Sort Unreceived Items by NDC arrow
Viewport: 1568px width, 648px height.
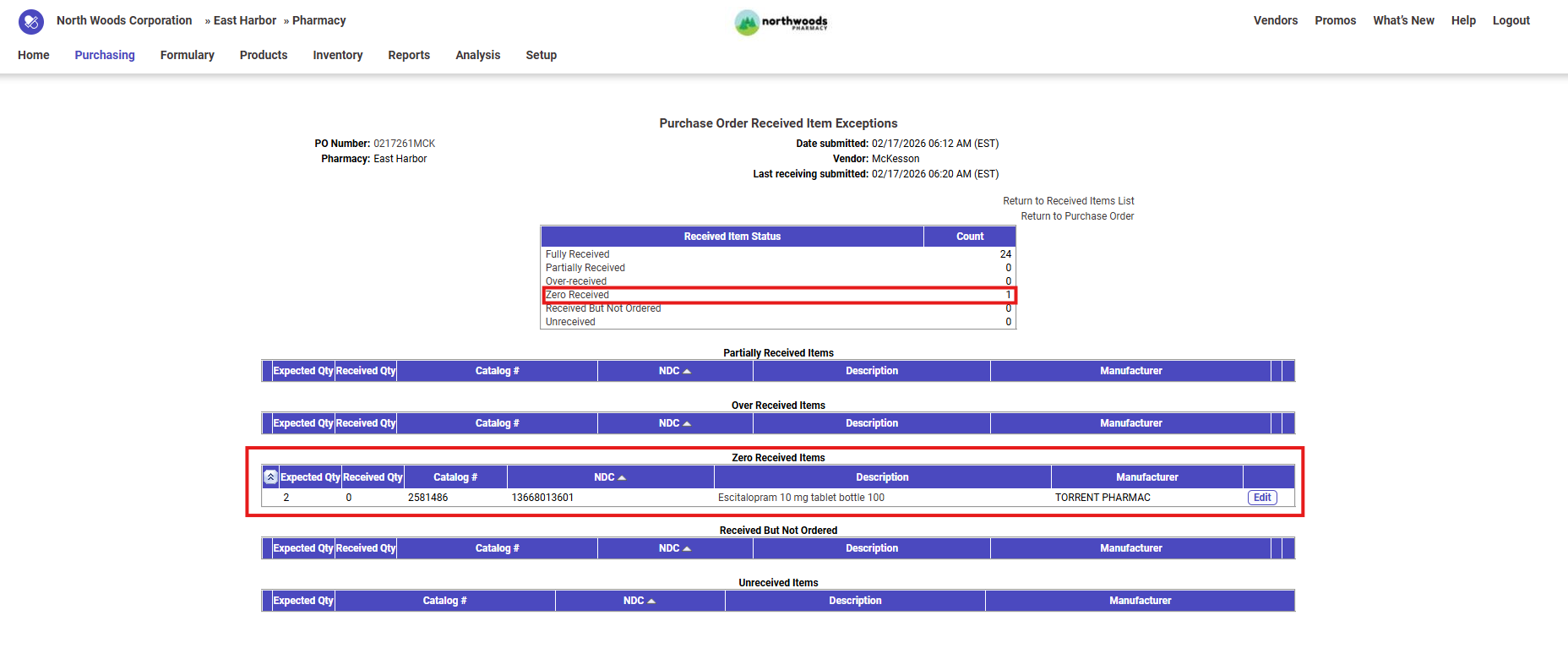point(651,601)
